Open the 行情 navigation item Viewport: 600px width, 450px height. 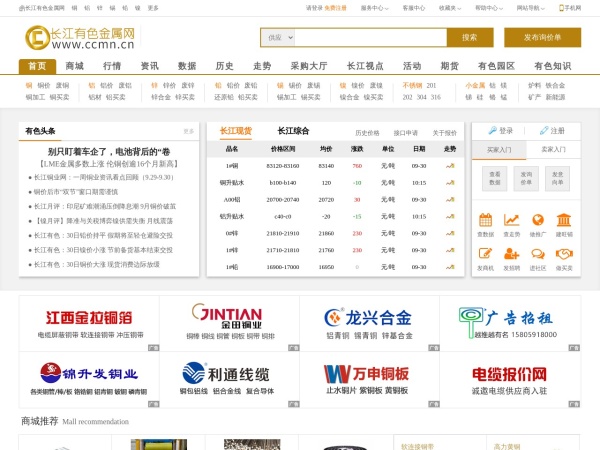tap(112, 66)
